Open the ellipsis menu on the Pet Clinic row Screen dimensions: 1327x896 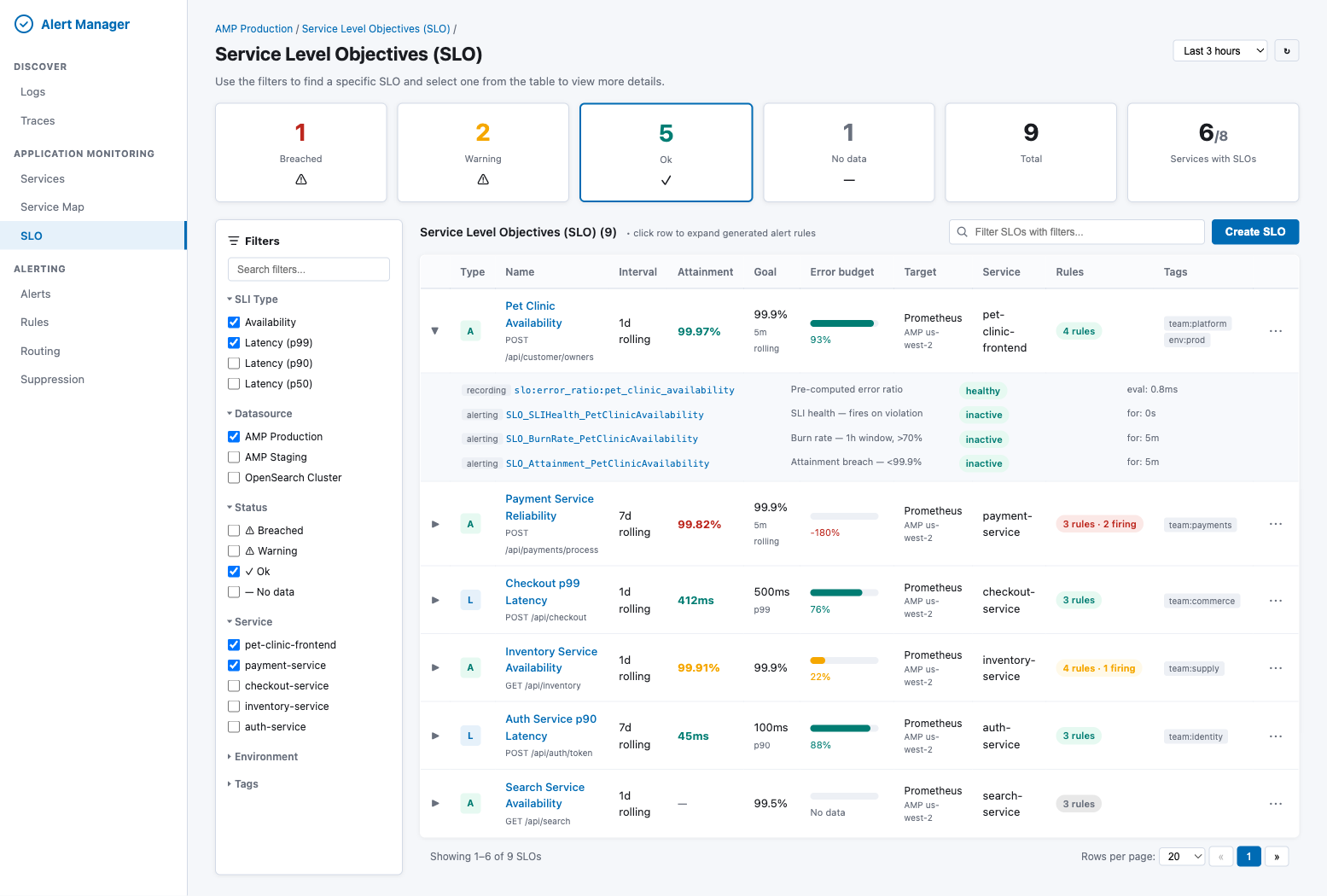1276,331
